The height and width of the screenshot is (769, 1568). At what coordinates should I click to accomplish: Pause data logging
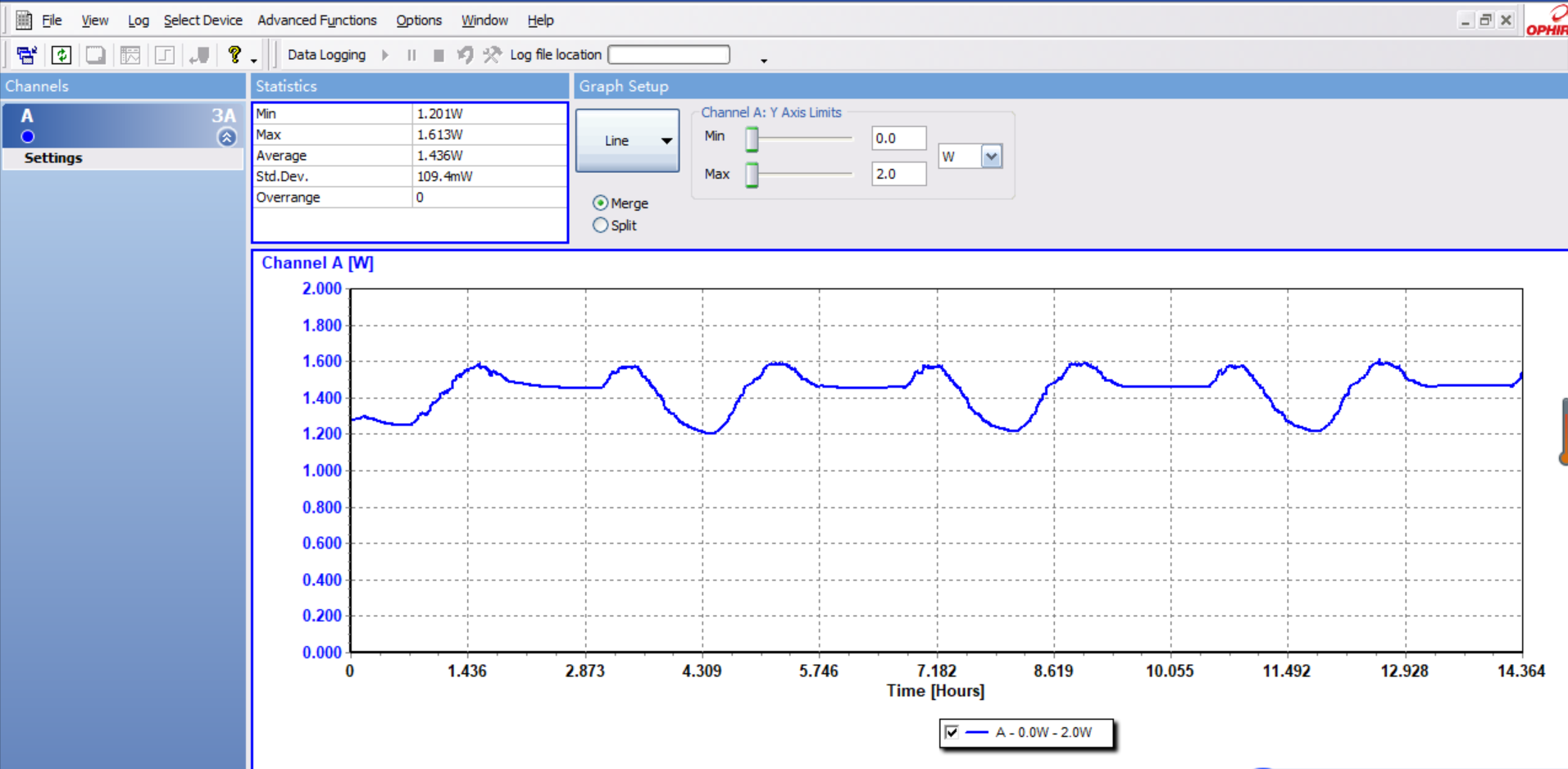click(x=411, y=55)
